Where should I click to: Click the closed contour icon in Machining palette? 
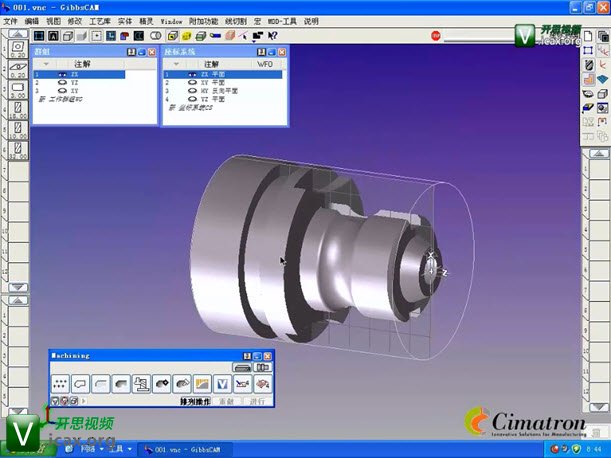click(x=80, y=384)
